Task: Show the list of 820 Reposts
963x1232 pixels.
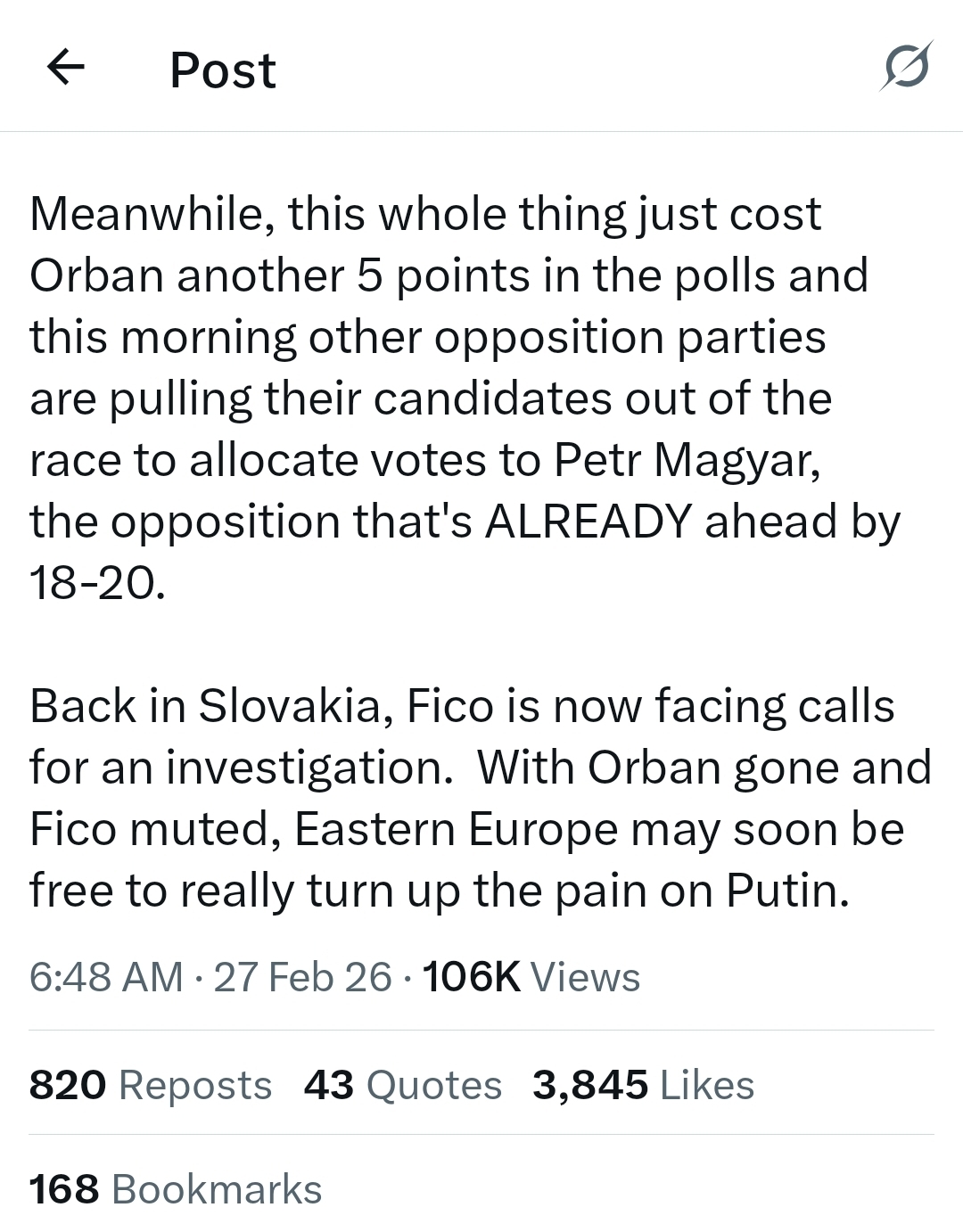Action: (x=151, y=1085)
